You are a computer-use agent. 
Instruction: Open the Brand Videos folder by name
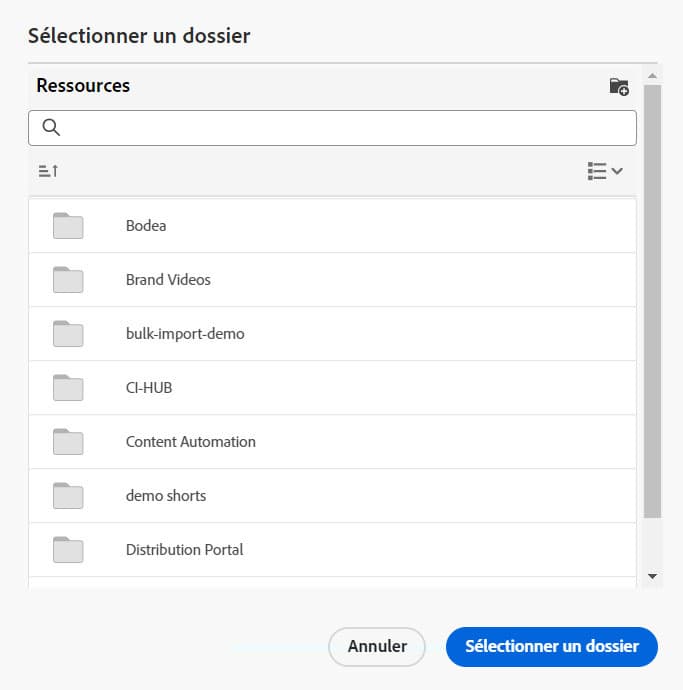(x=168, y=280)
